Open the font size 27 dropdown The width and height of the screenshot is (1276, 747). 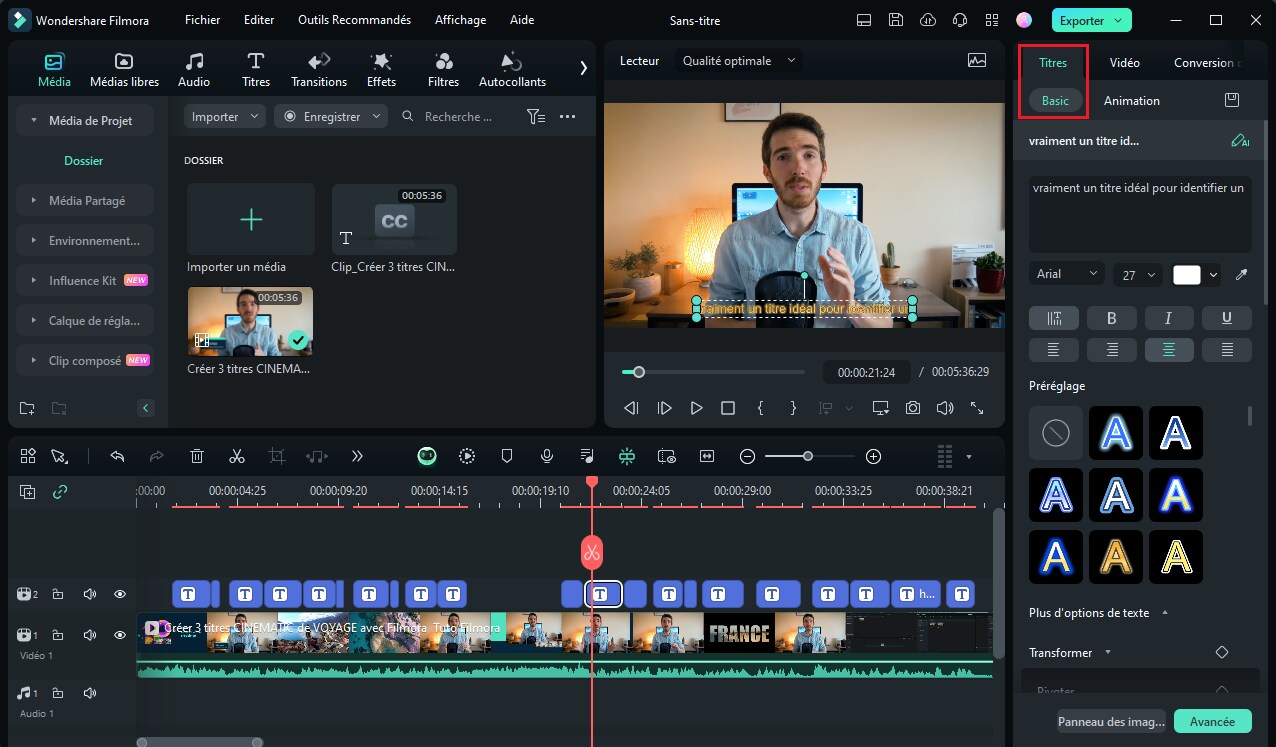click(1139, 274)
